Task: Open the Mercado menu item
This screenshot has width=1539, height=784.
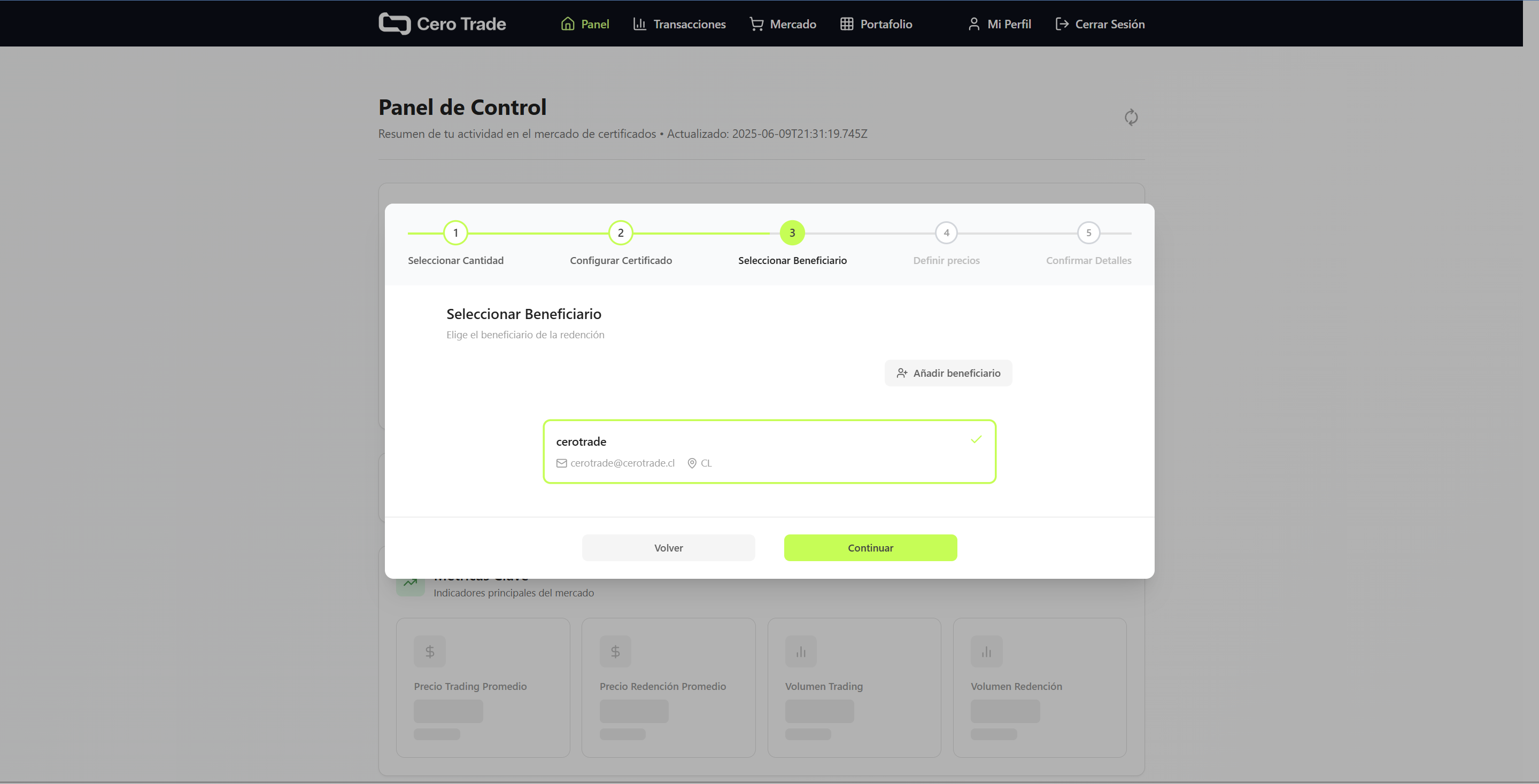Action: 793,24
